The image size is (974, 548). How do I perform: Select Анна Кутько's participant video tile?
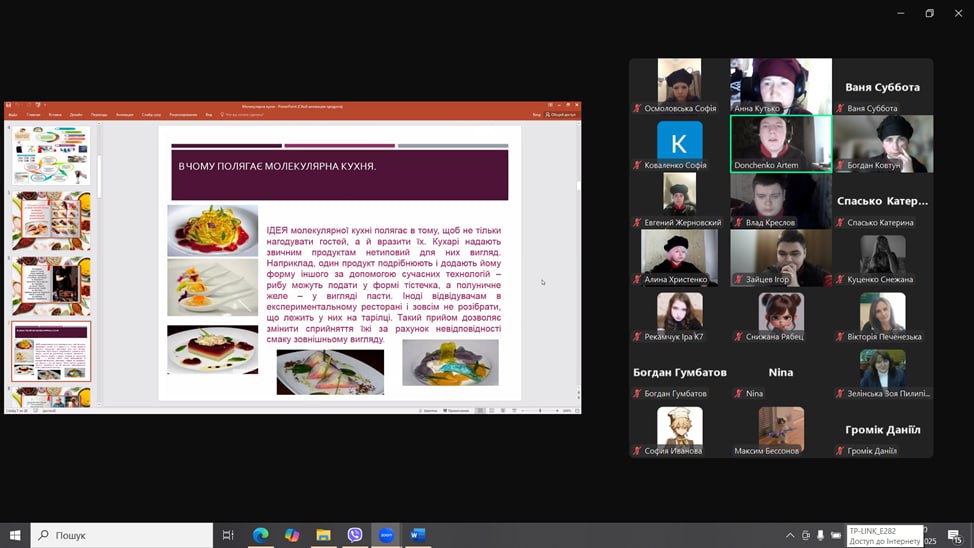(780, 85)
